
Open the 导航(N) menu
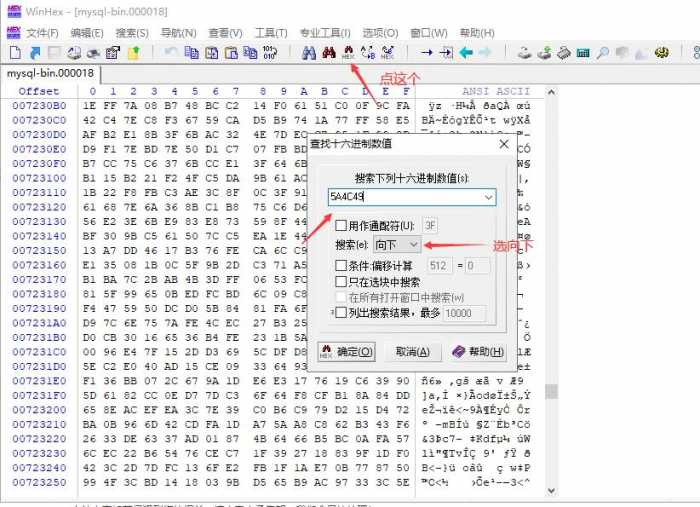click(178, 33)
